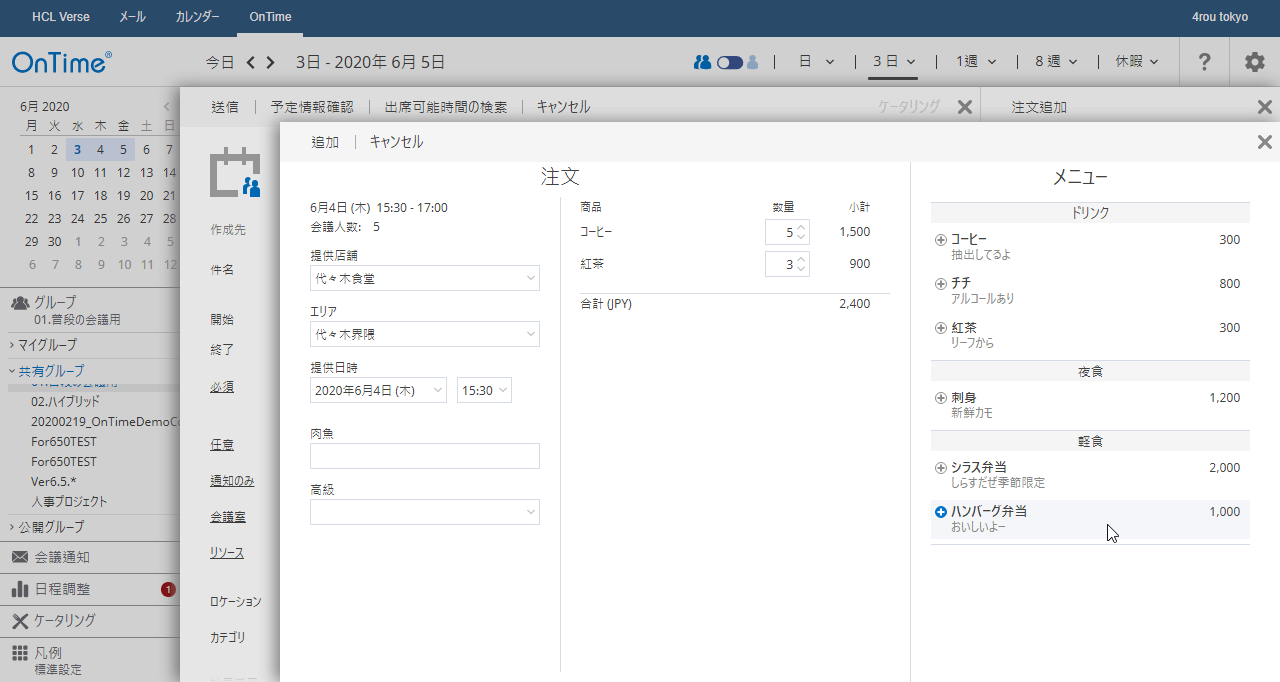The width and height of the screenshot is (1280, 682).
Task: Go to next date range arrow
Action: point(271,62)
